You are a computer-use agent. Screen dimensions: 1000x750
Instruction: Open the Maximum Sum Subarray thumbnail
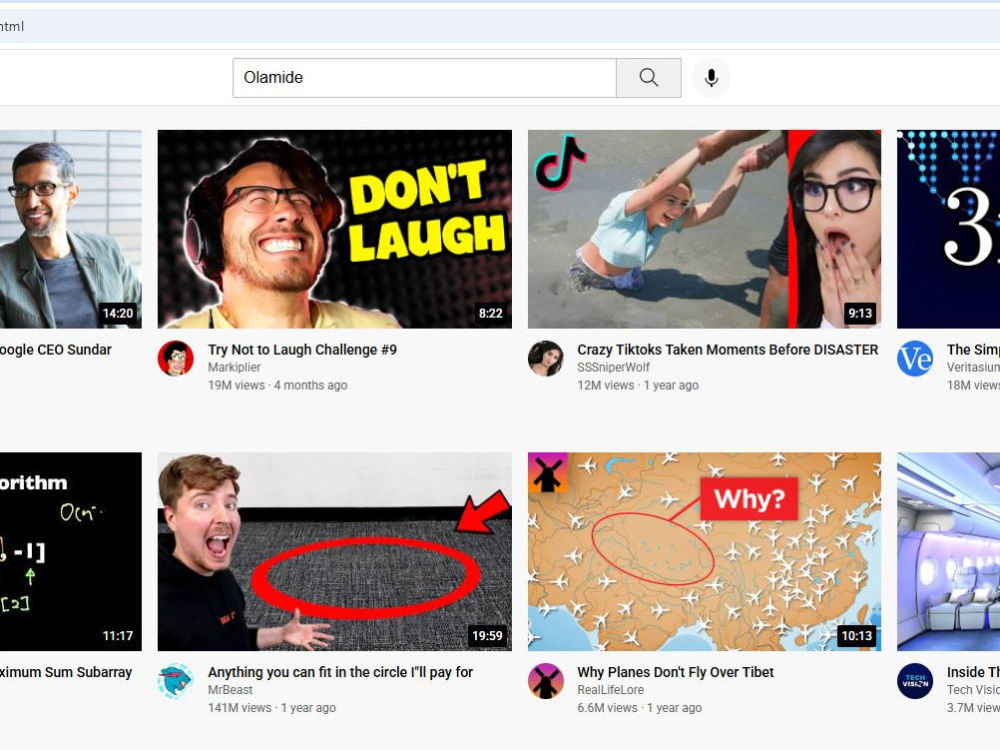(x=71, y=552)
